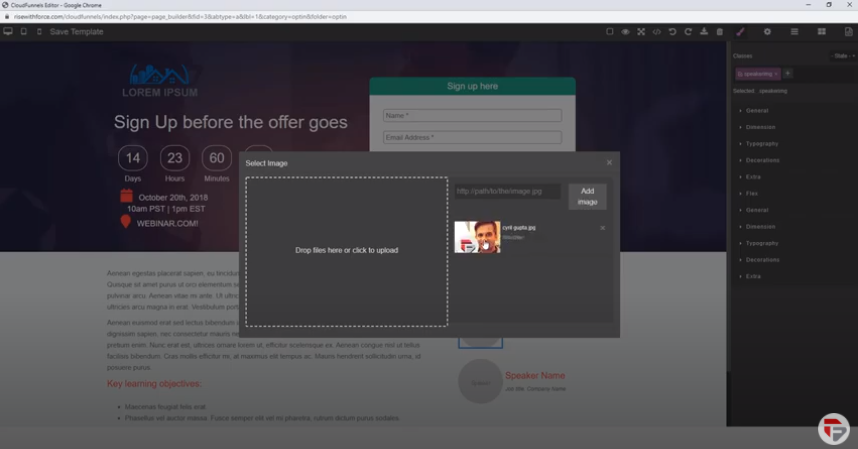This screenshot has height=449, width=858.
Task: Click the image URL path input field
Action: pyautogui.click(x=508, y=191)
